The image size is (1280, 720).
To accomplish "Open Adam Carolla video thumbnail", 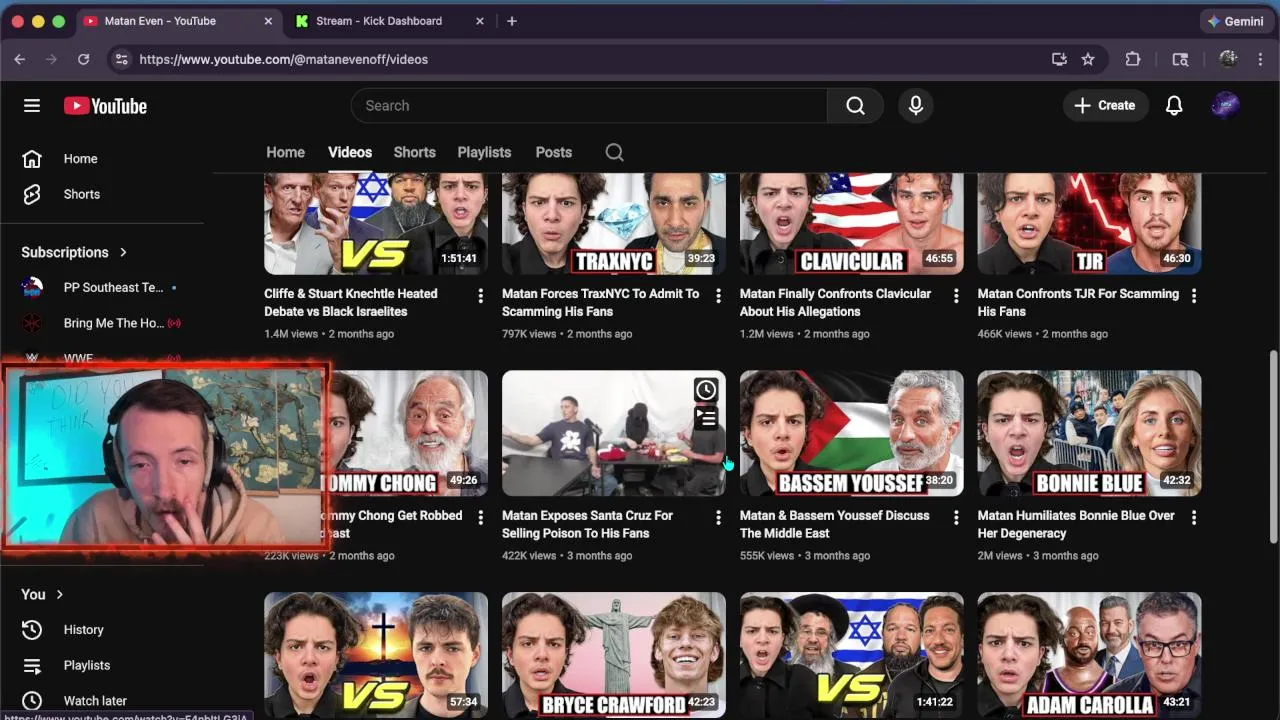I will click(1089, 655).
